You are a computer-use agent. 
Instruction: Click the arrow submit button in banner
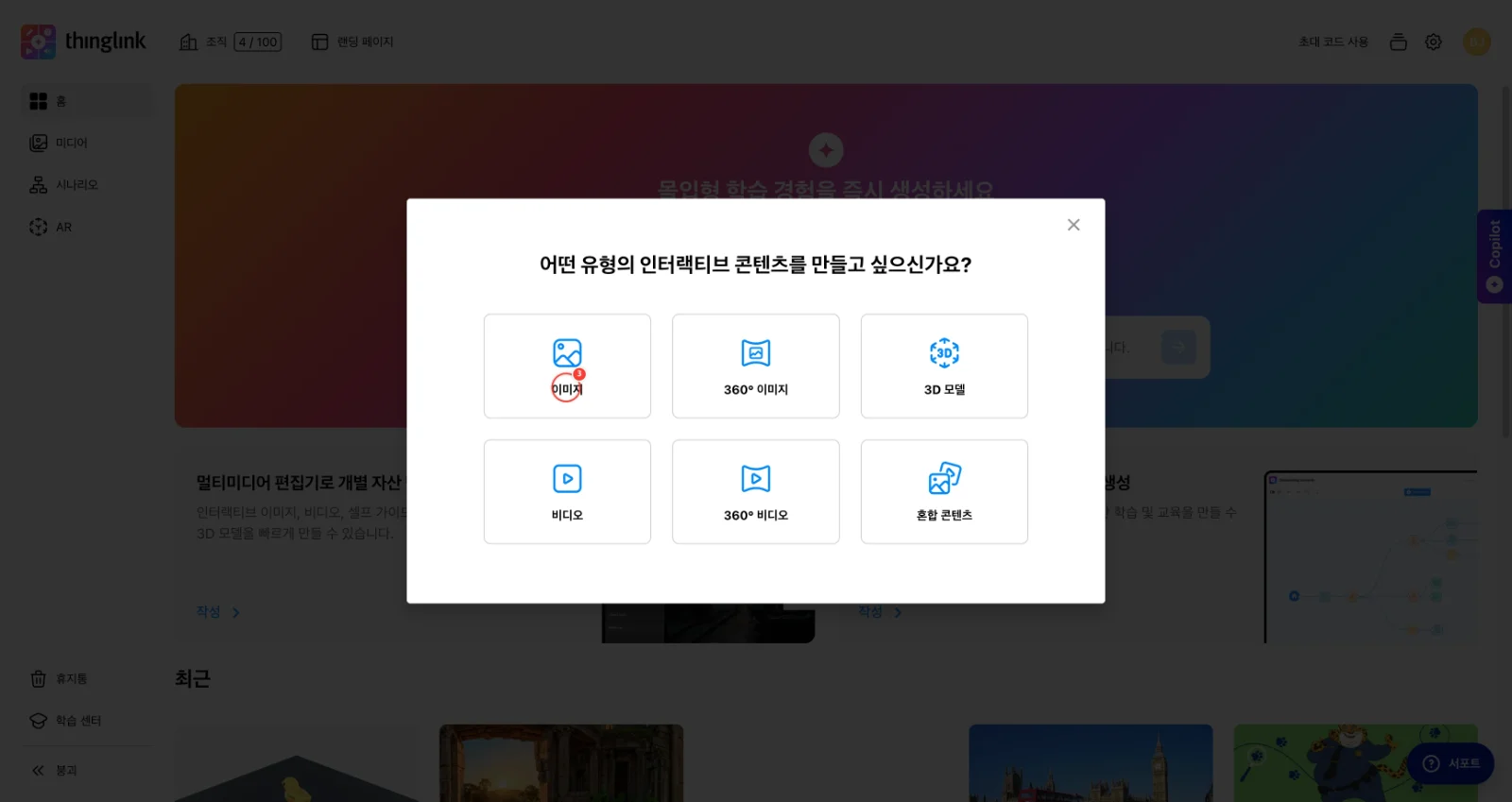1178,347
